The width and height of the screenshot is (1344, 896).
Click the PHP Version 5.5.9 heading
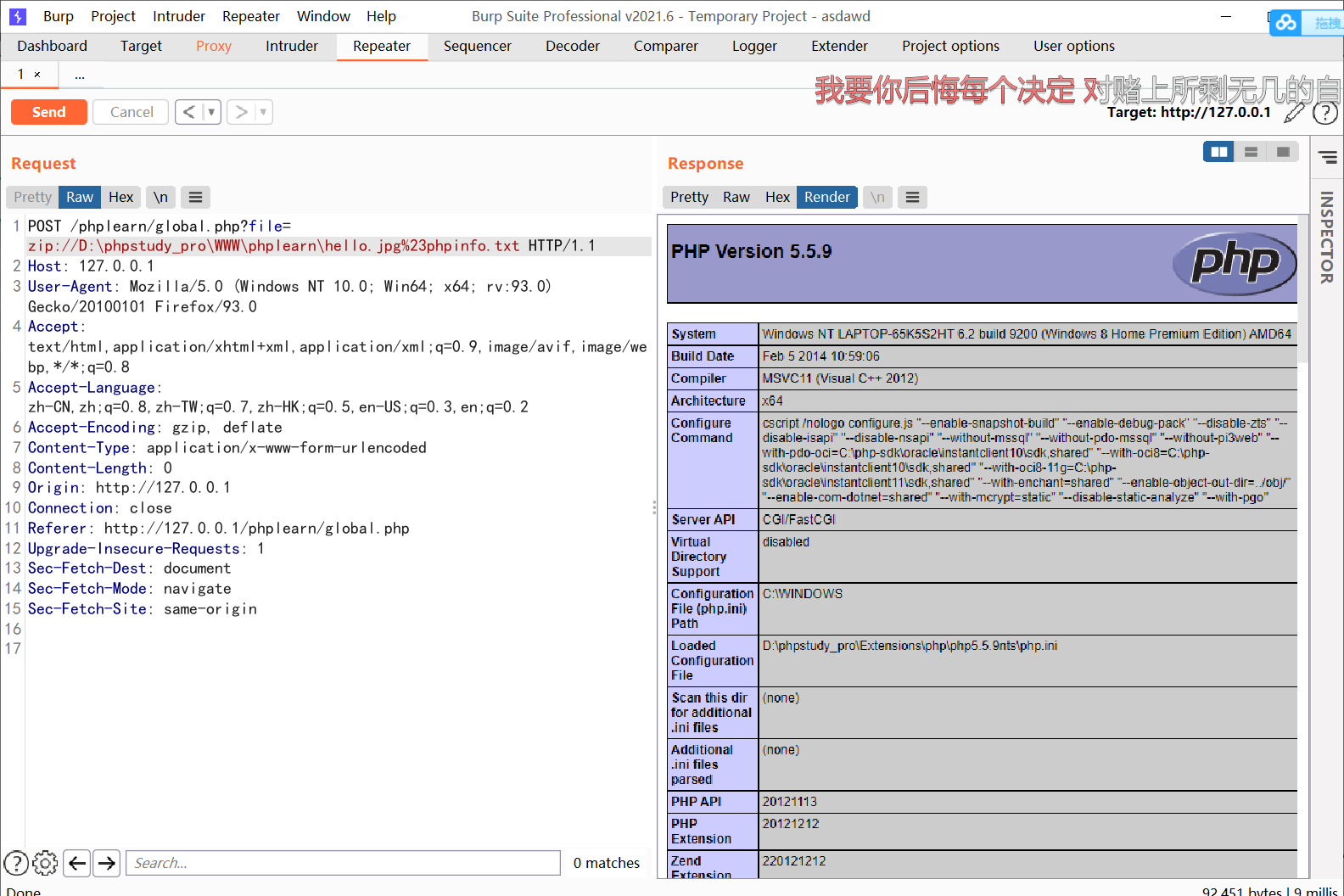(x=752, y=251)
